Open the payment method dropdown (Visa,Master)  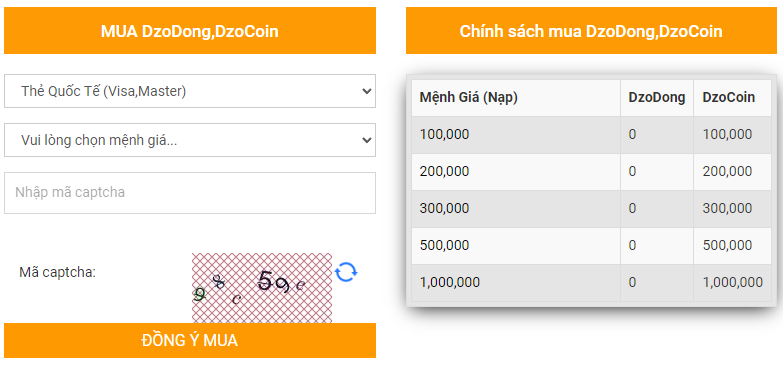(190, 91)
